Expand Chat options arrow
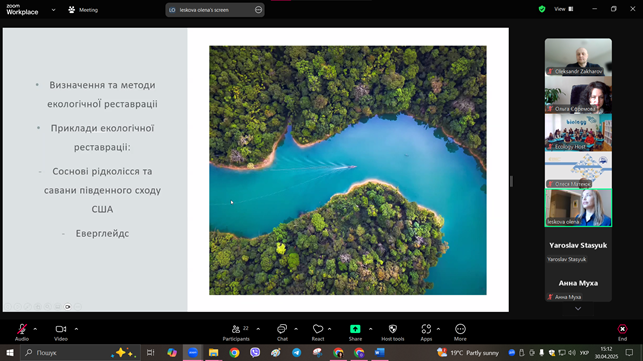 click(x=296, y=329)
